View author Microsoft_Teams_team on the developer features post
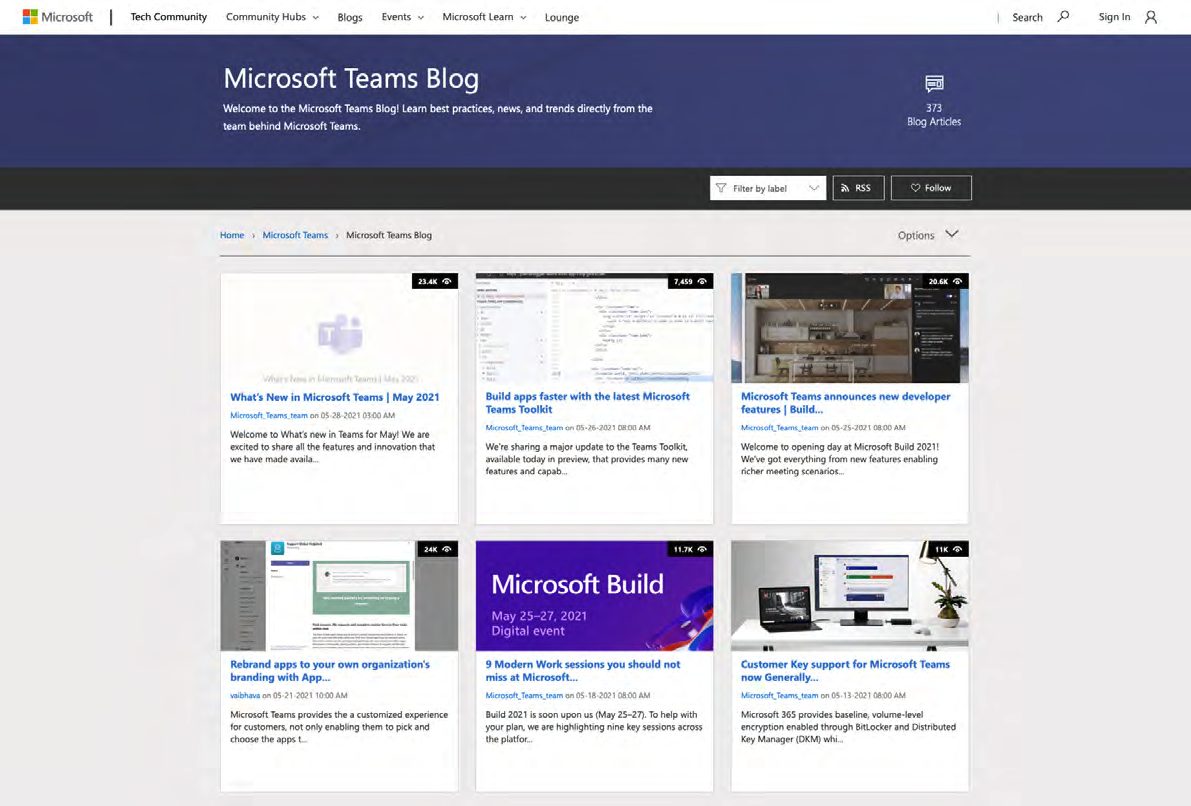This screenshot has height=806, width=1191. (x=779, y=428)
